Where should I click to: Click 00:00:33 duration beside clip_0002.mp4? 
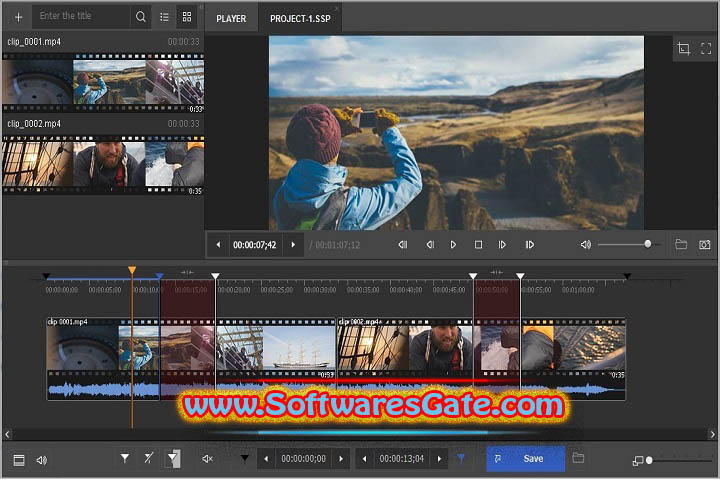coord(183,124)
